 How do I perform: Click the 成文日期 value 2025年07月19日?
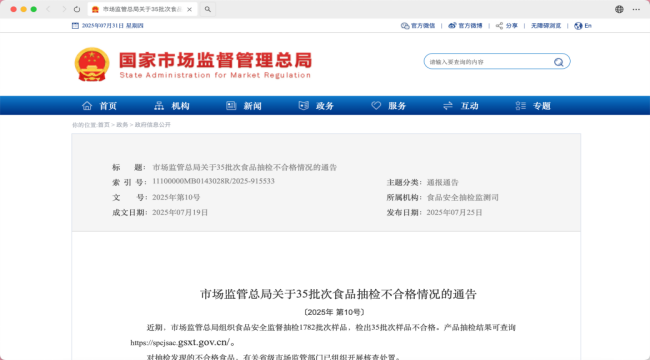tap(180, 213)
